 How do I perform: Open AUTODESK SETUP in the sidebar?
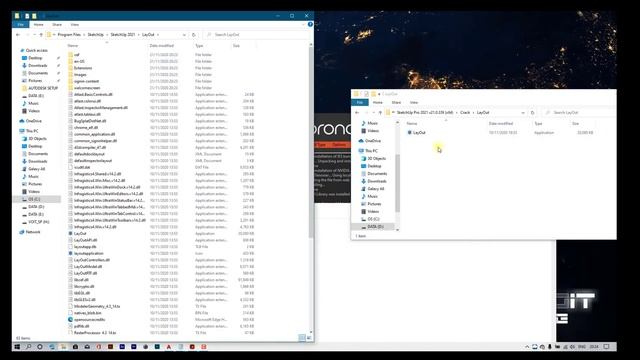tap(43, 88)
